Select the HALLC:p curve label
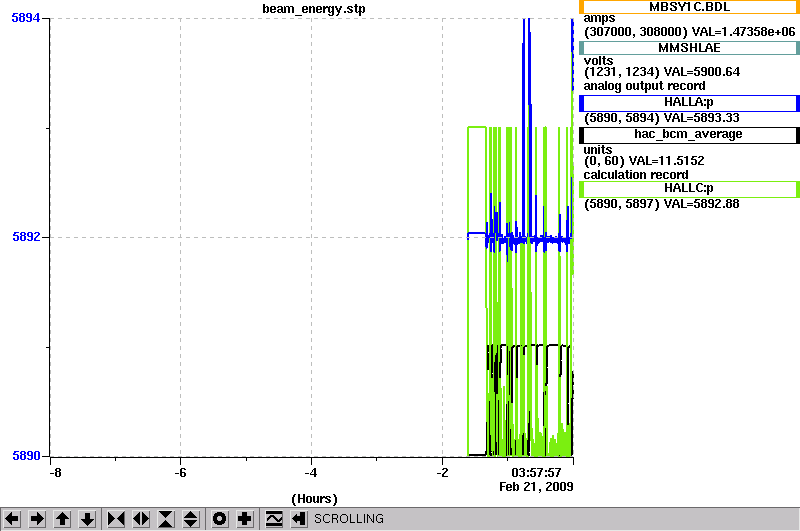The width and height of the screenshot is (800, 531). 689,189
